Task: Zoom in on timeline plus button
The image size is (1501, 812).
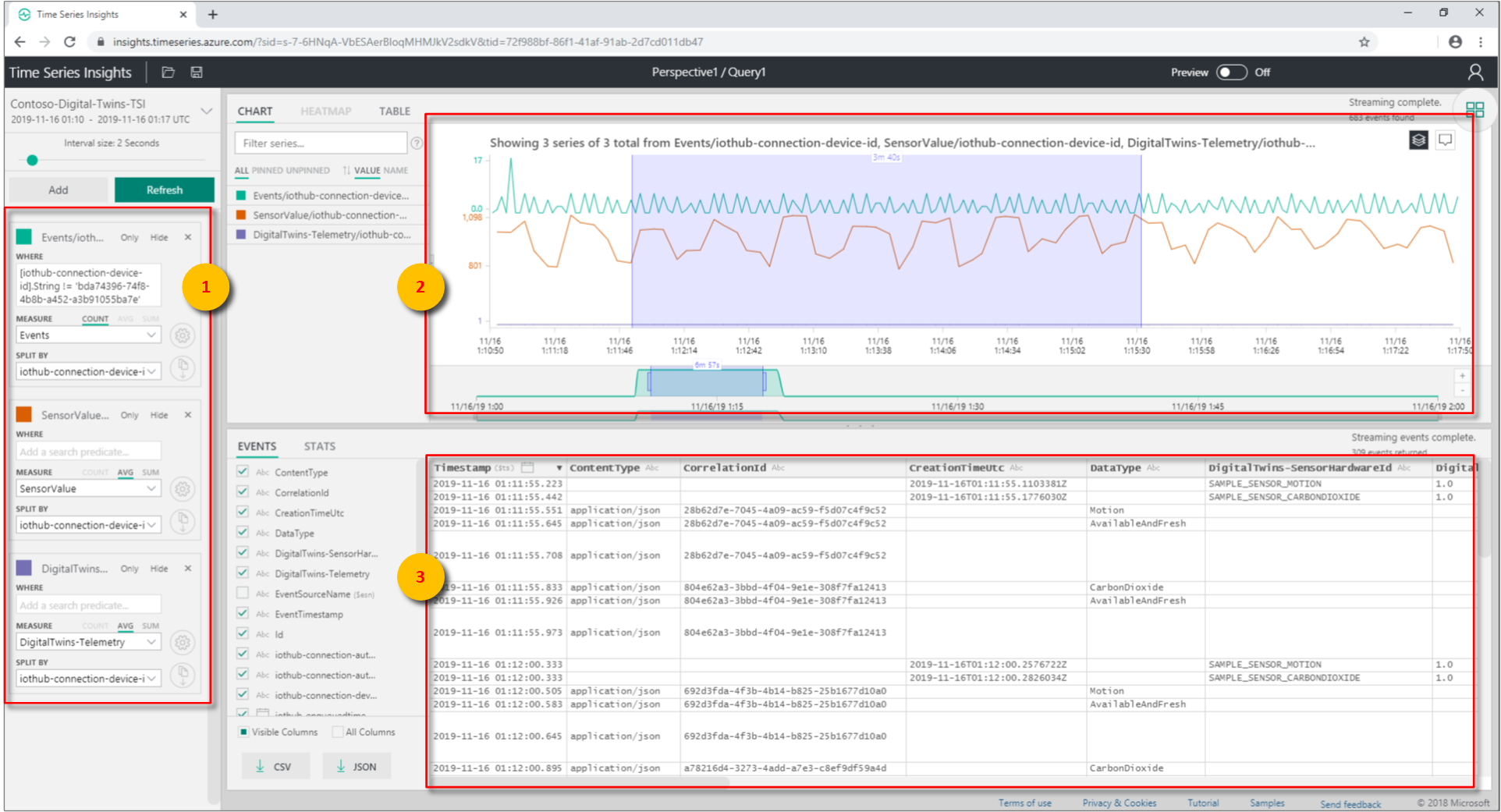Action: coord(1463,376)
